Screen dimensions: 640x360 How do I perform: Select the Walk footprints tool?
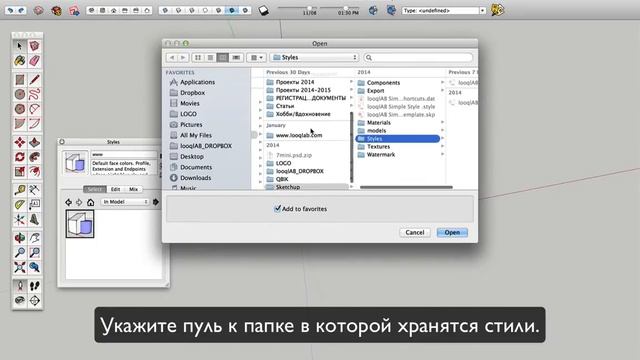point(35,286)
